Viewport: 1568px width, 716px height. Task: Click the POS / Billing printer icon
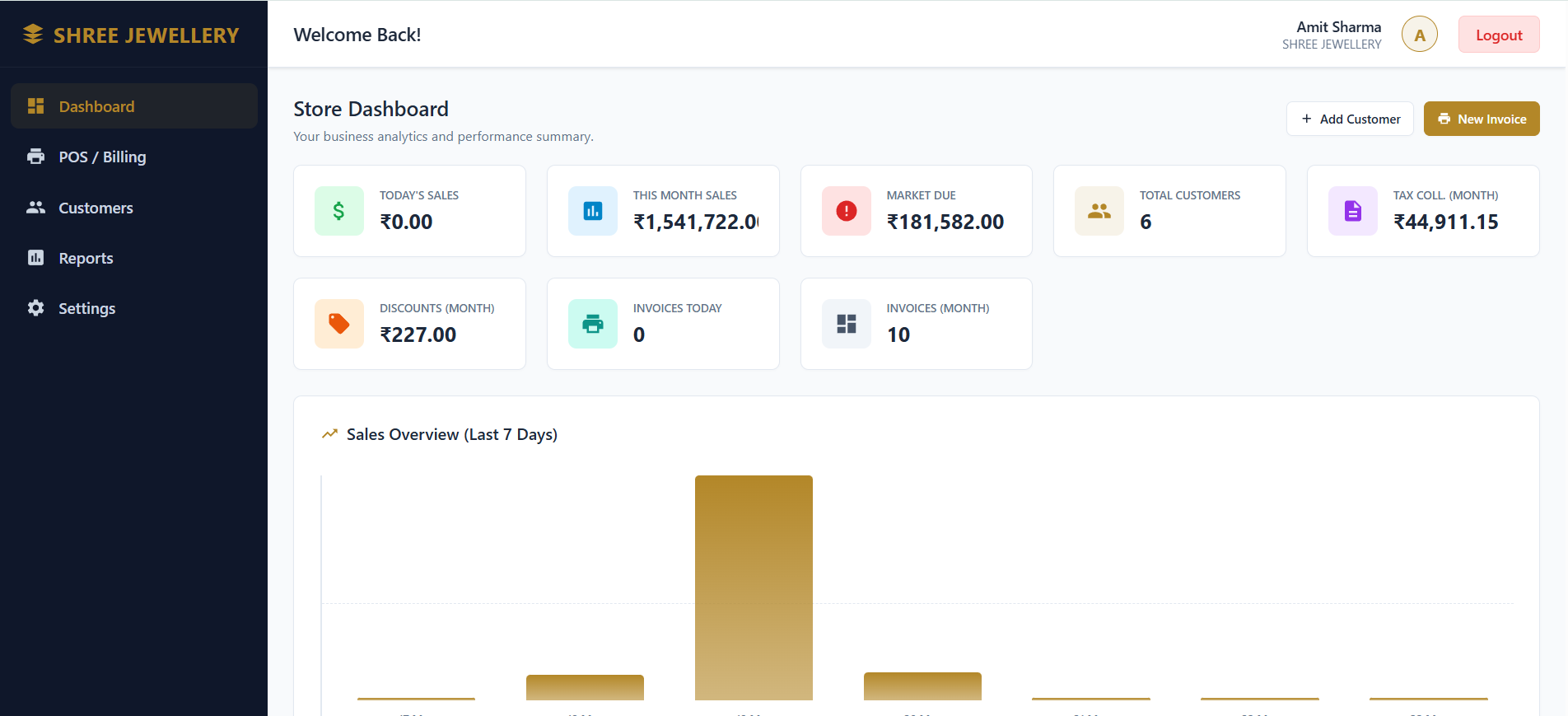pos(35,157)
